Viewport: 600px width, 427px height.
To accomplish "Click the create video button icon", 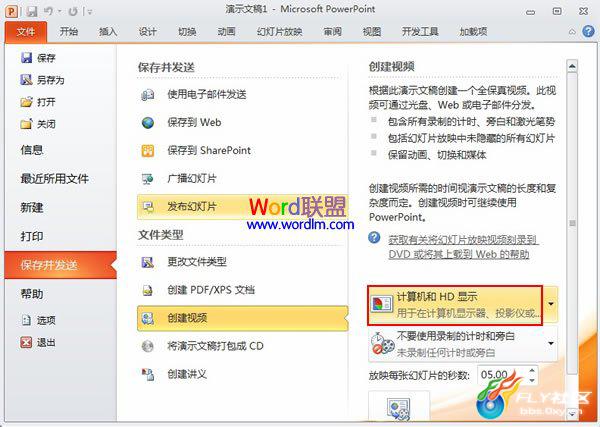I will (x=399, y=408).
